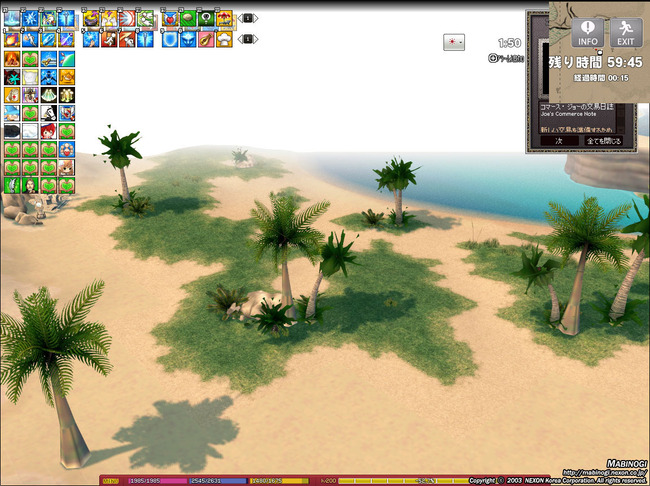Use the blue ice wolf mask skill
650x486 pixels.
188,39
